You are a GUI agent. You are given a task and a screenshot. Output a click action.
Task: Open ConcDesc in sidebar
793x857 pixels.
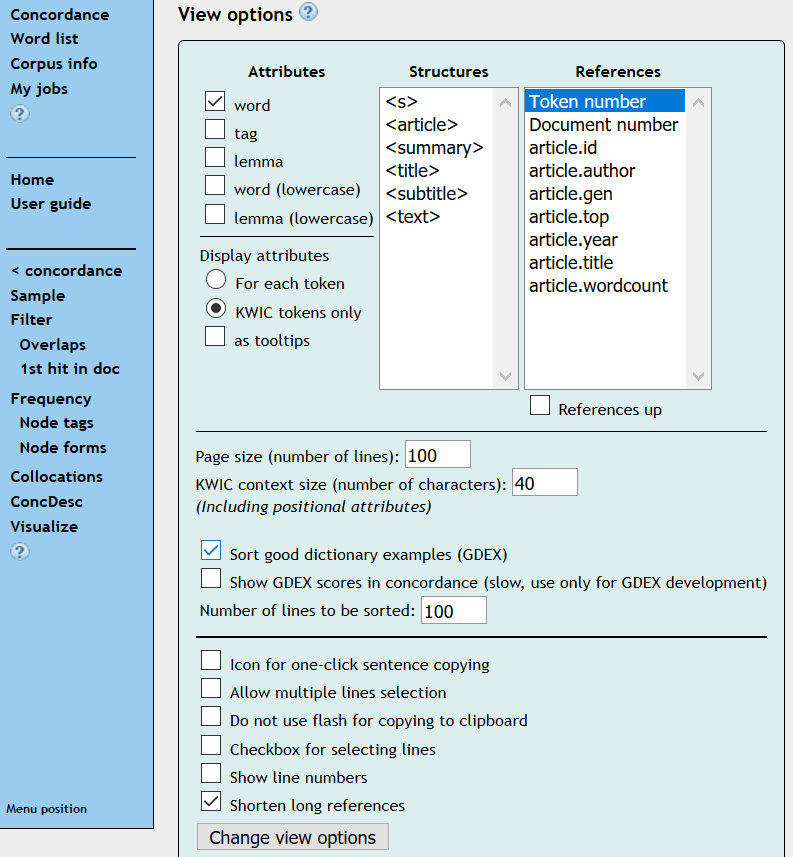tap(46, 501)
